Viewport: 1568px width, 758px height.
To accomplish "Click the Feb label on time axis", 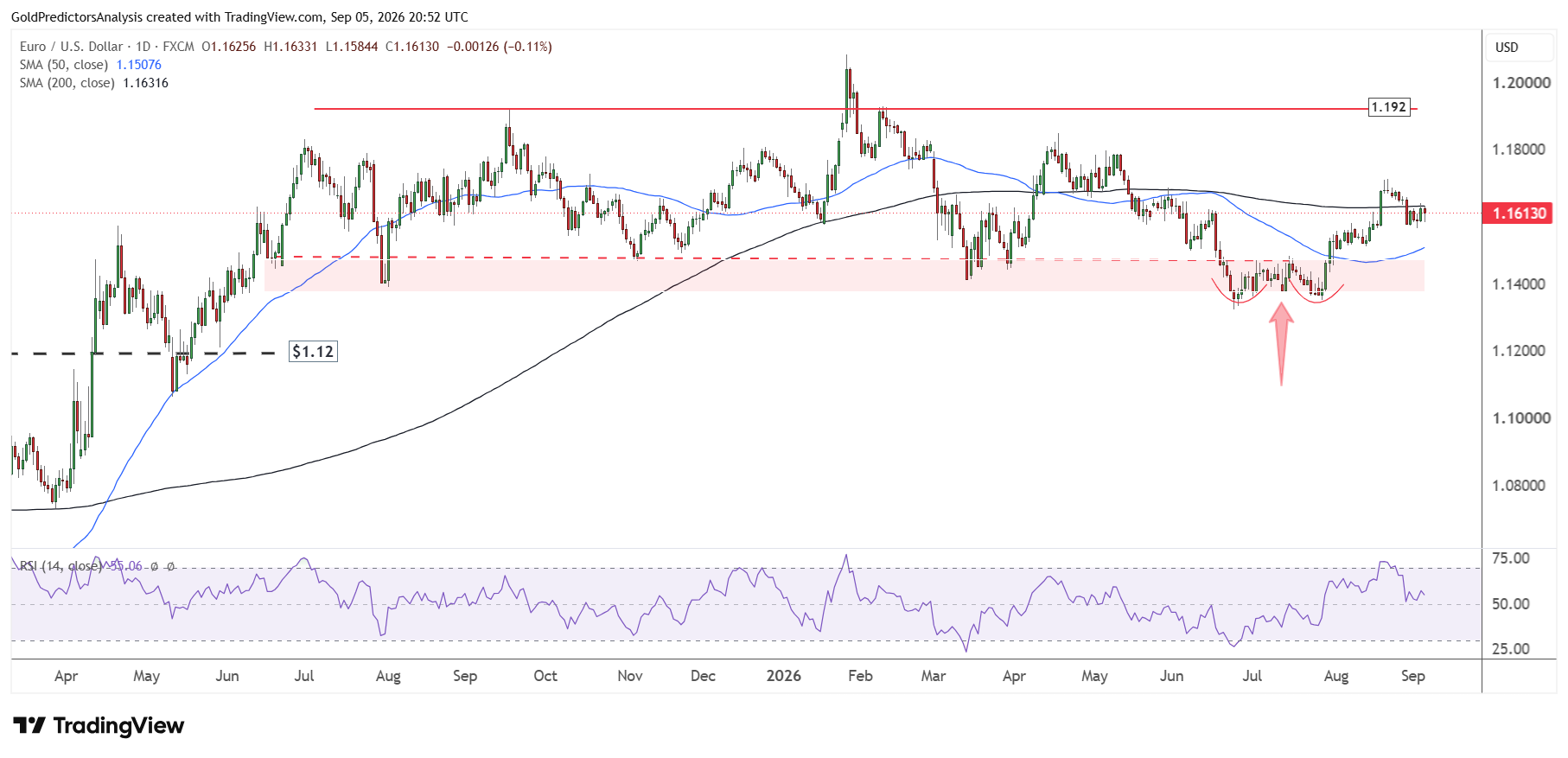I will (860, 676).
